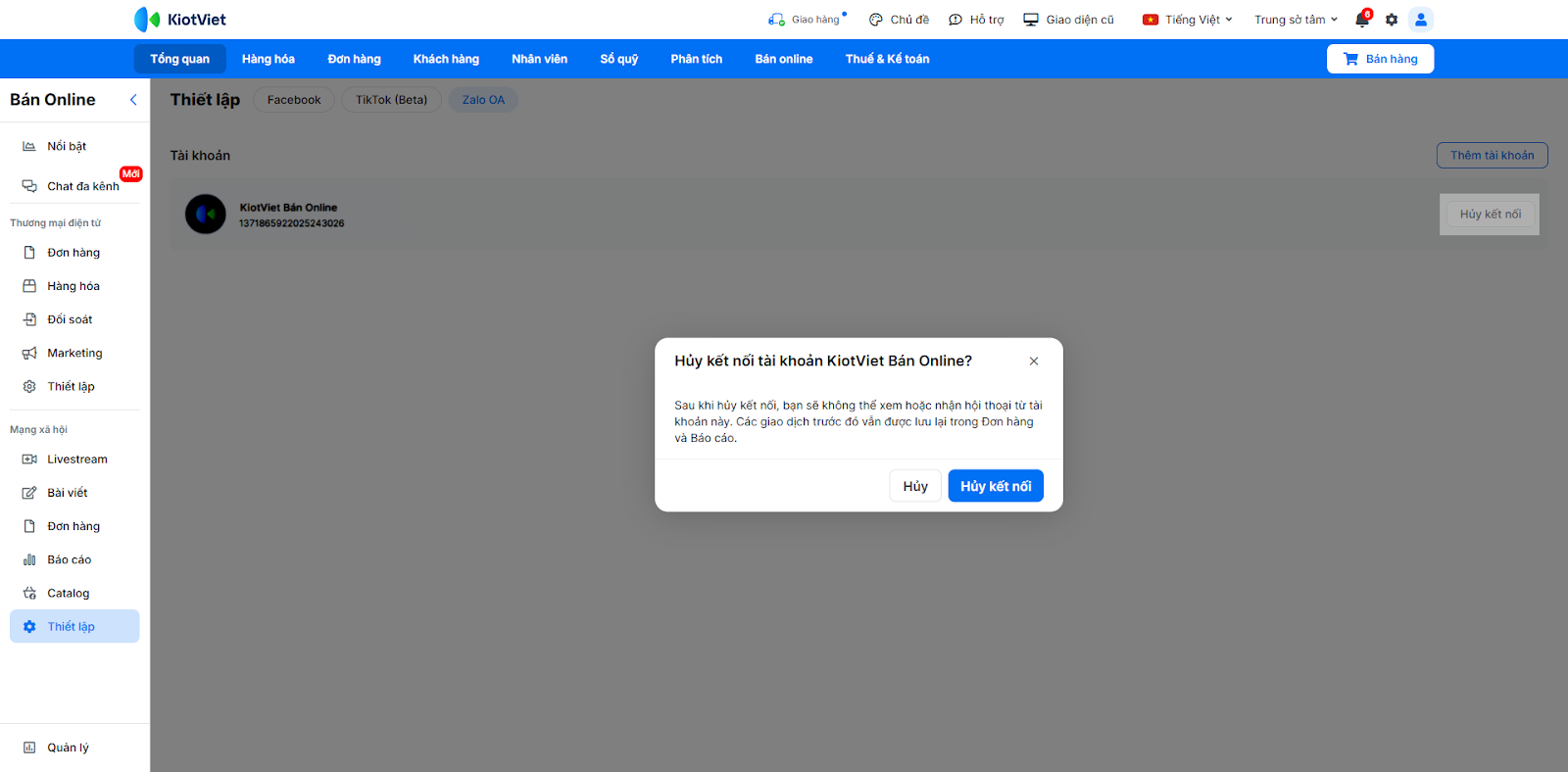Open Chat đa kênh in sidebar
The height and width of the screenshot is (772, 1568).
pyautogui.click(x=74, y=186)
